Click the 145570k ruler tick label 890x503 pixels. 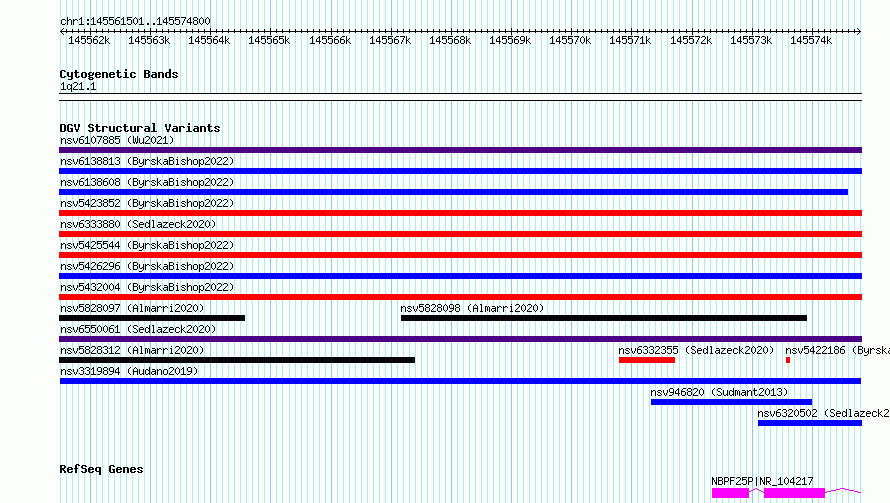point(570,41)
